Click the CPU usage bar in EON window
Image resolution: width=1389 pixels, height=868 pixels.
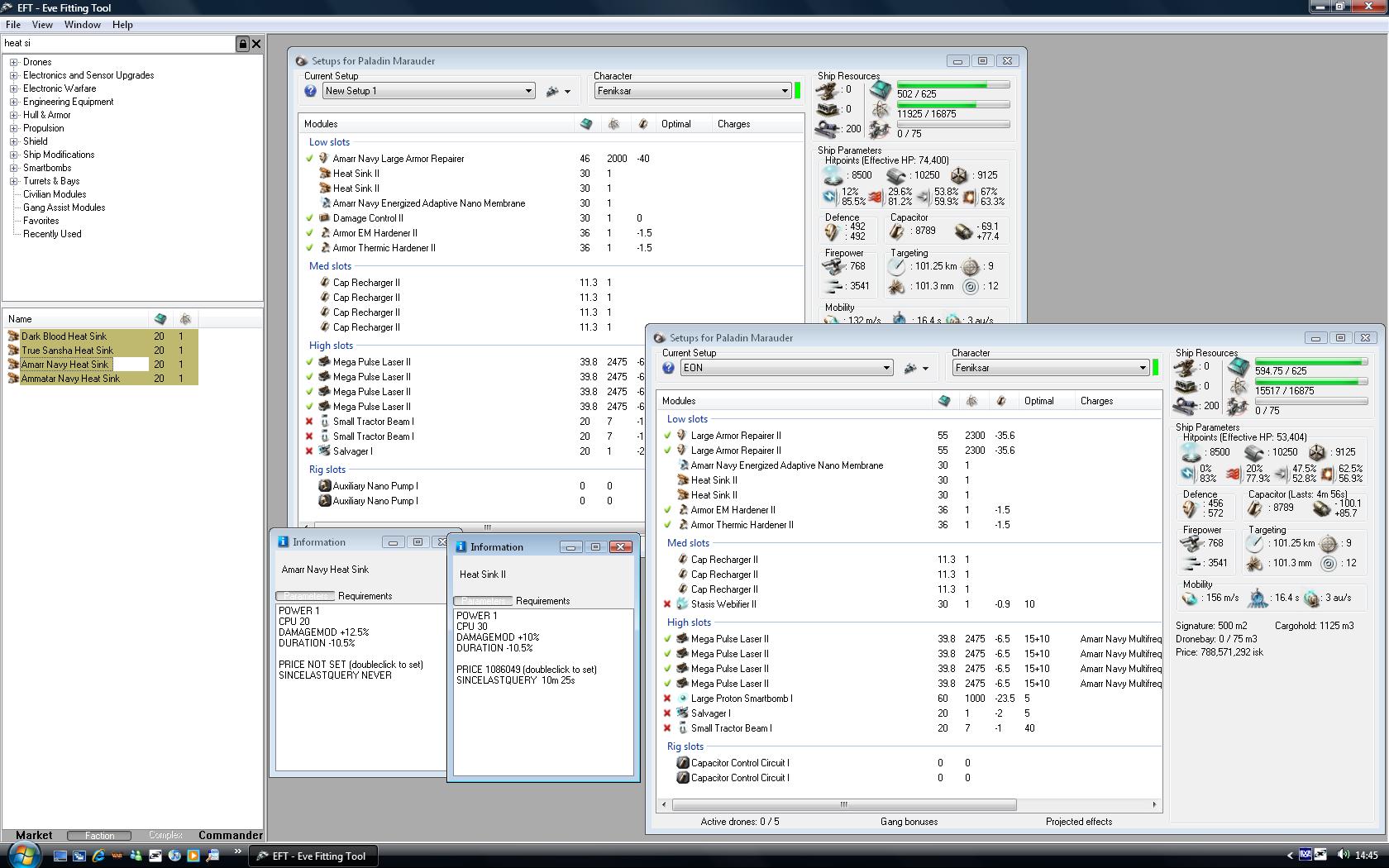1310,361
